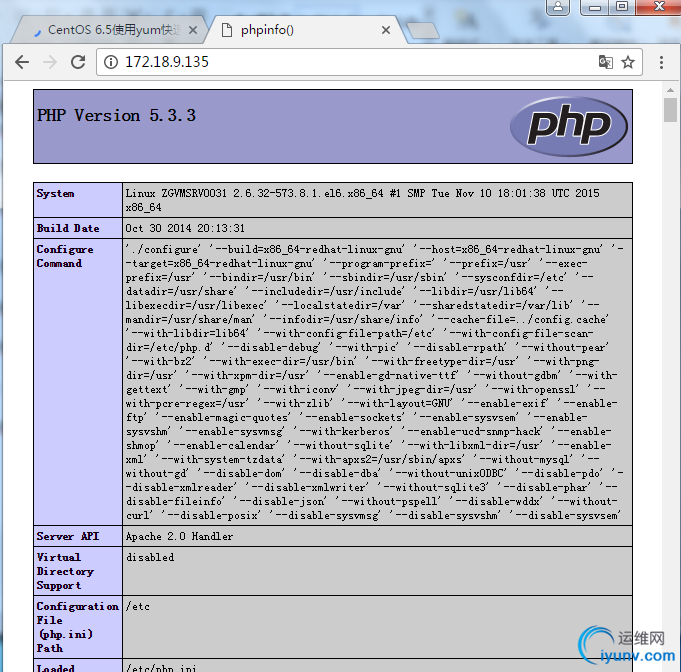Open the Chrome three-dot menu
Screen dimensions: 681x672
(661, 62)
